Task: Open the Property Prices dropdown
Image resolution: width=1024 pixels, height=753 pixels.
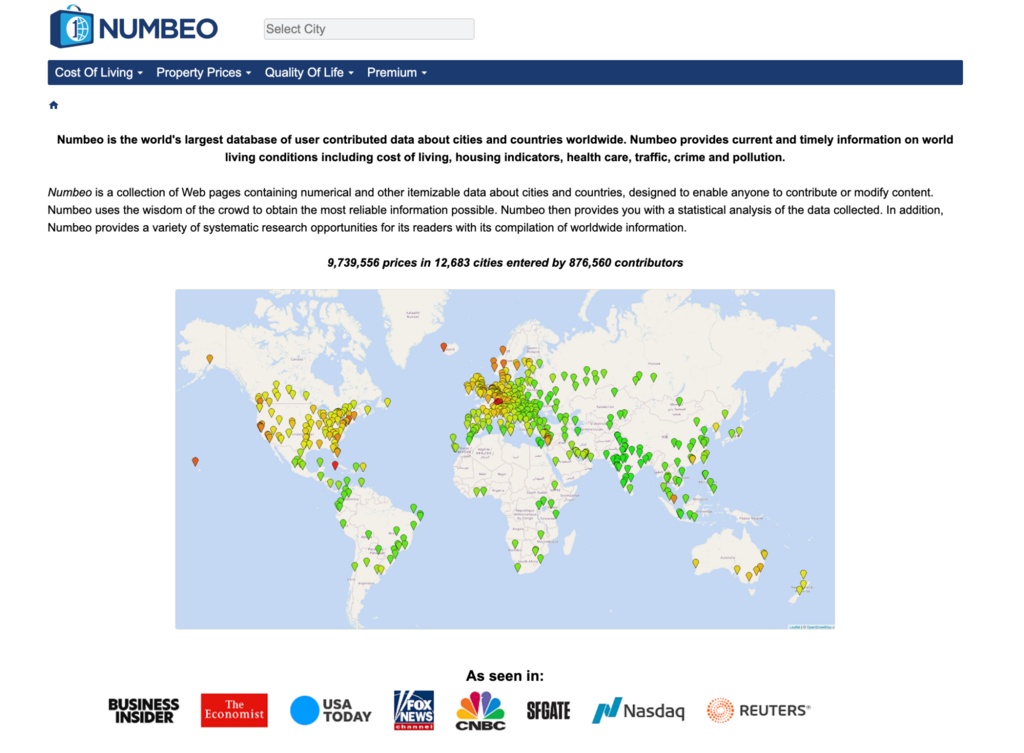Action: [203, 73]
